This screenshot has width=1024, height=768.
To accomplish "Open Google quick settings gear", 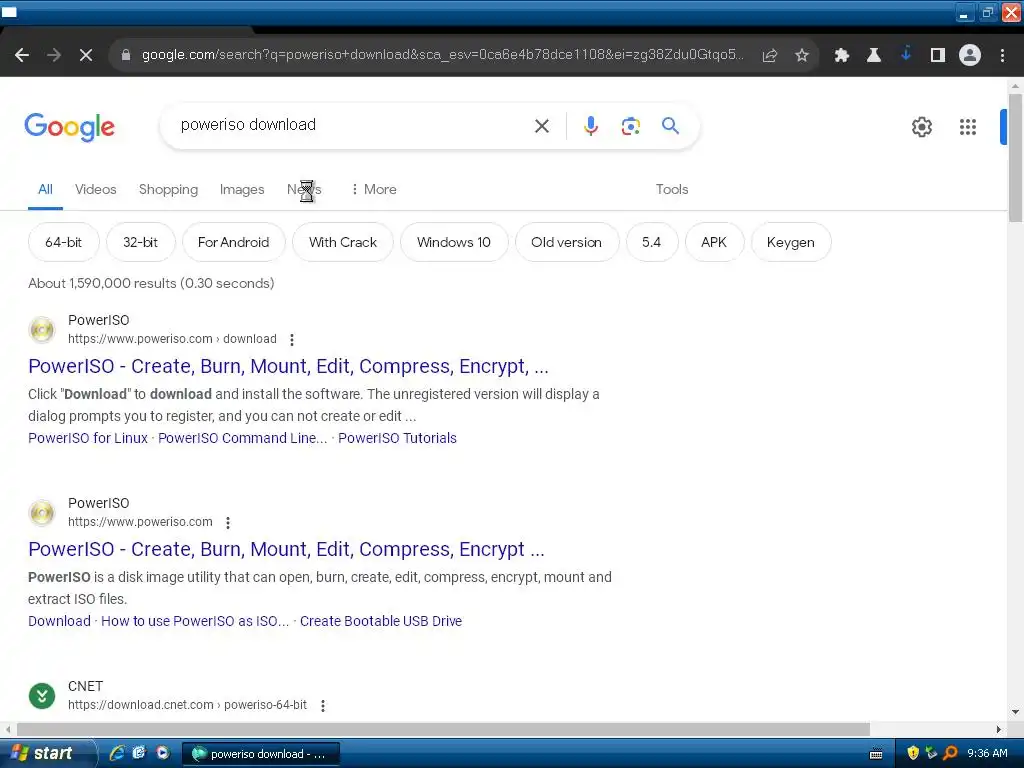I will (922, 127).
